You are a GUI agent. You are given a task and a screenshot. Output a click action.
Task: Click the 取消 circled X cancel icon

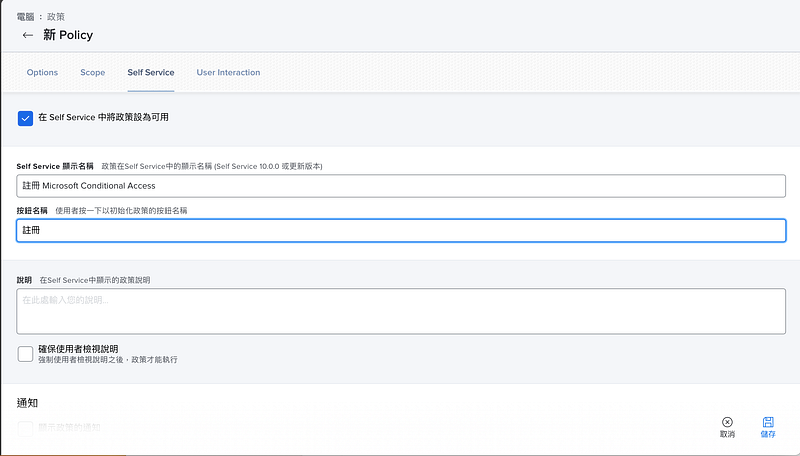coord(727,423)
